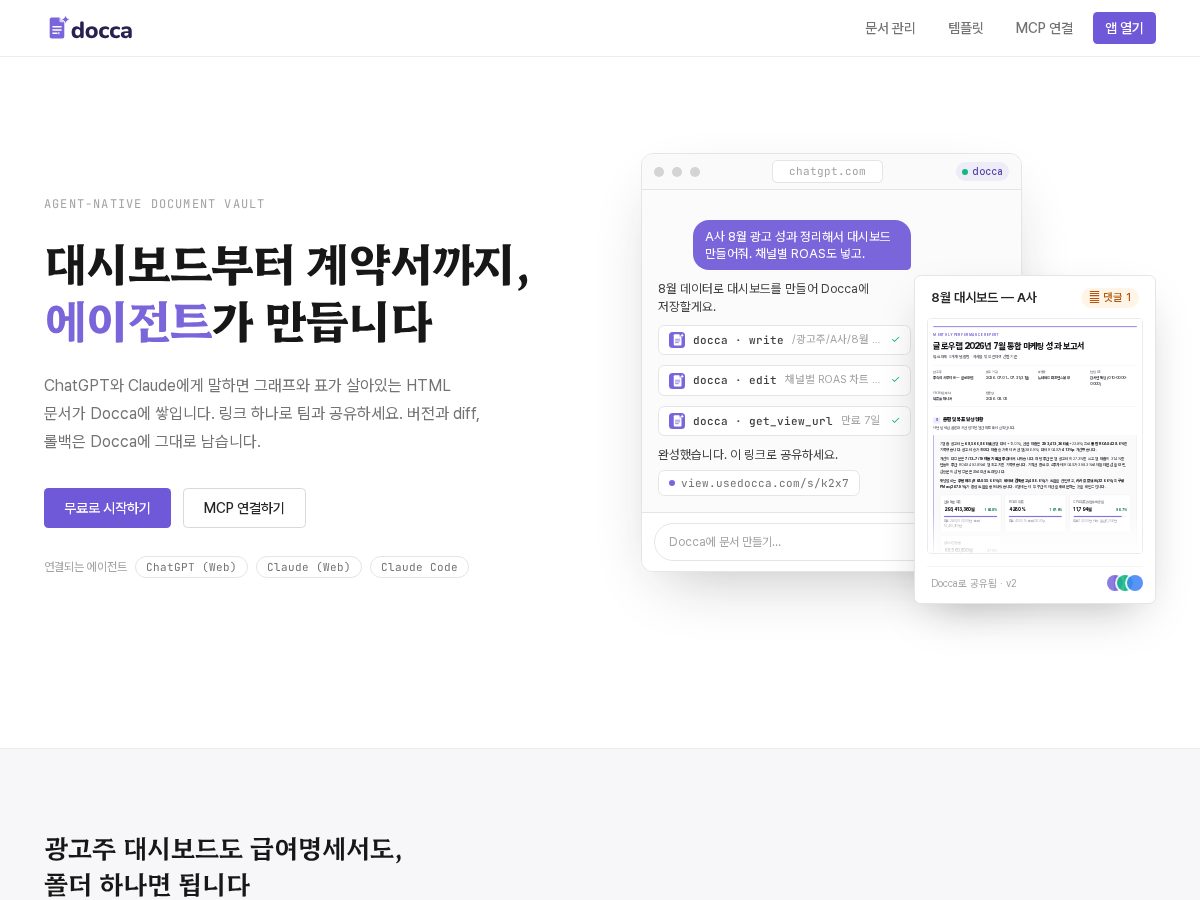Click the '8월 대시보드 — A사' card title
This screenshot has width=1200, height=900.
[x=984, y=297]
